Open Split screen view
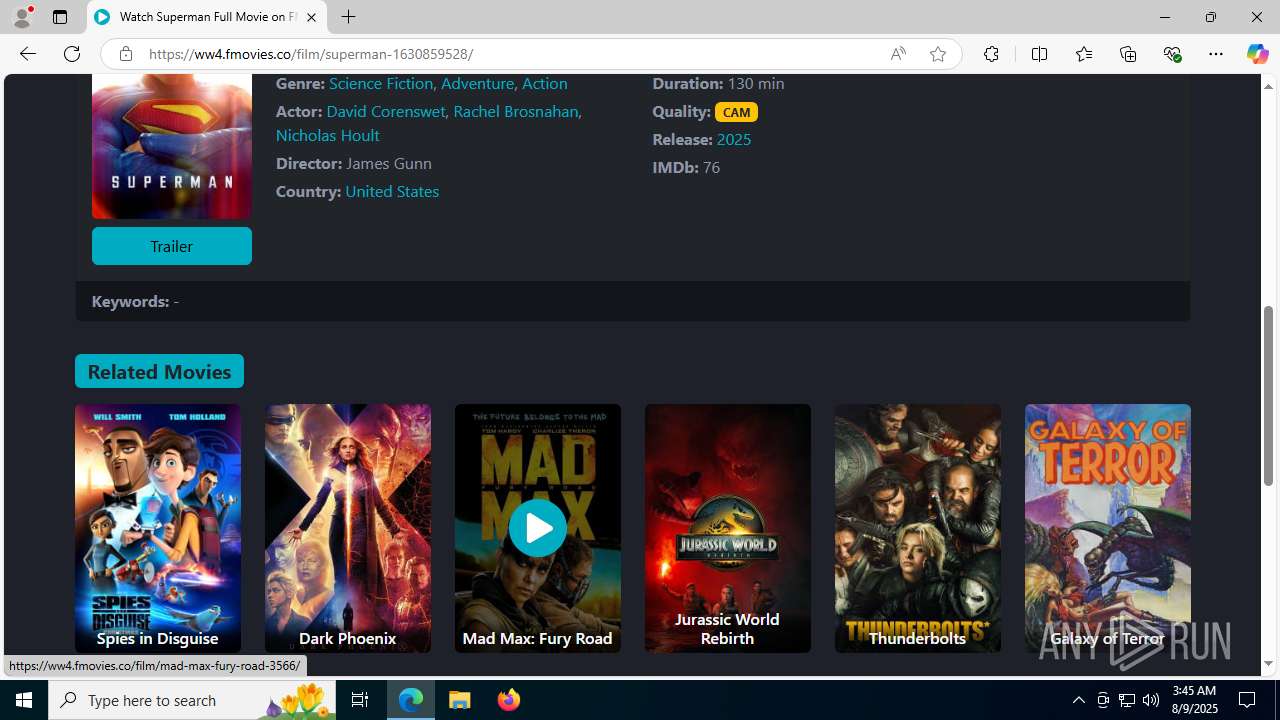1280x720 pixels. (1039, 54)
